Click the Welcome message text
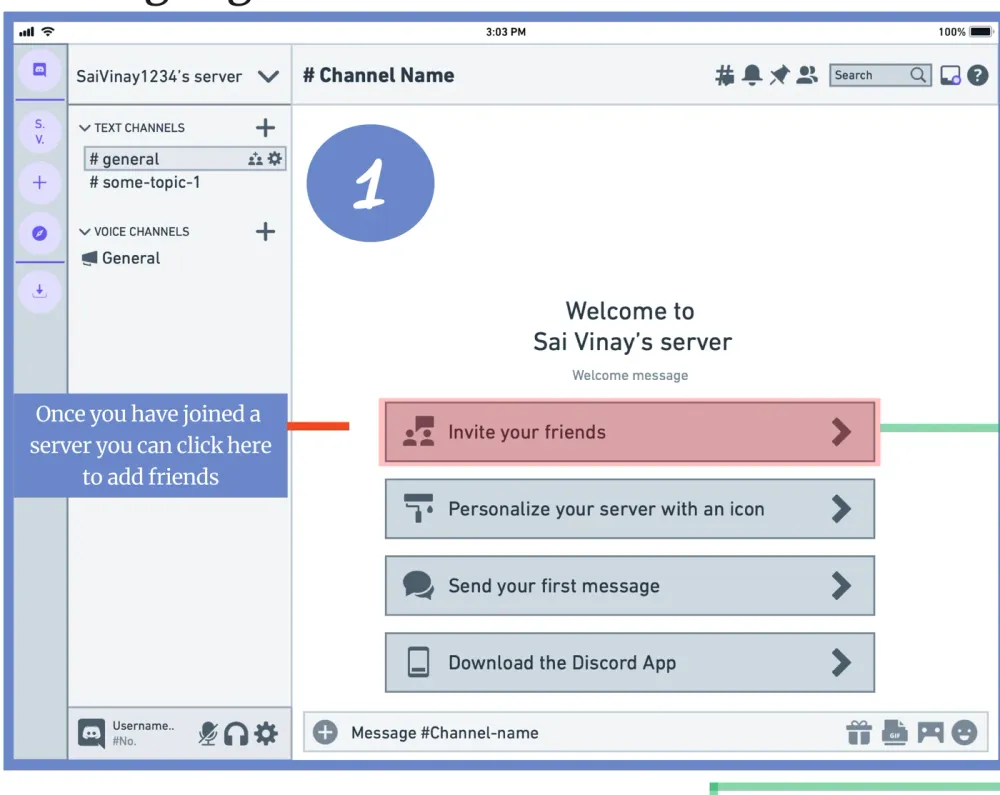This screenshot has width=1000, height=795. click(630, 376)
